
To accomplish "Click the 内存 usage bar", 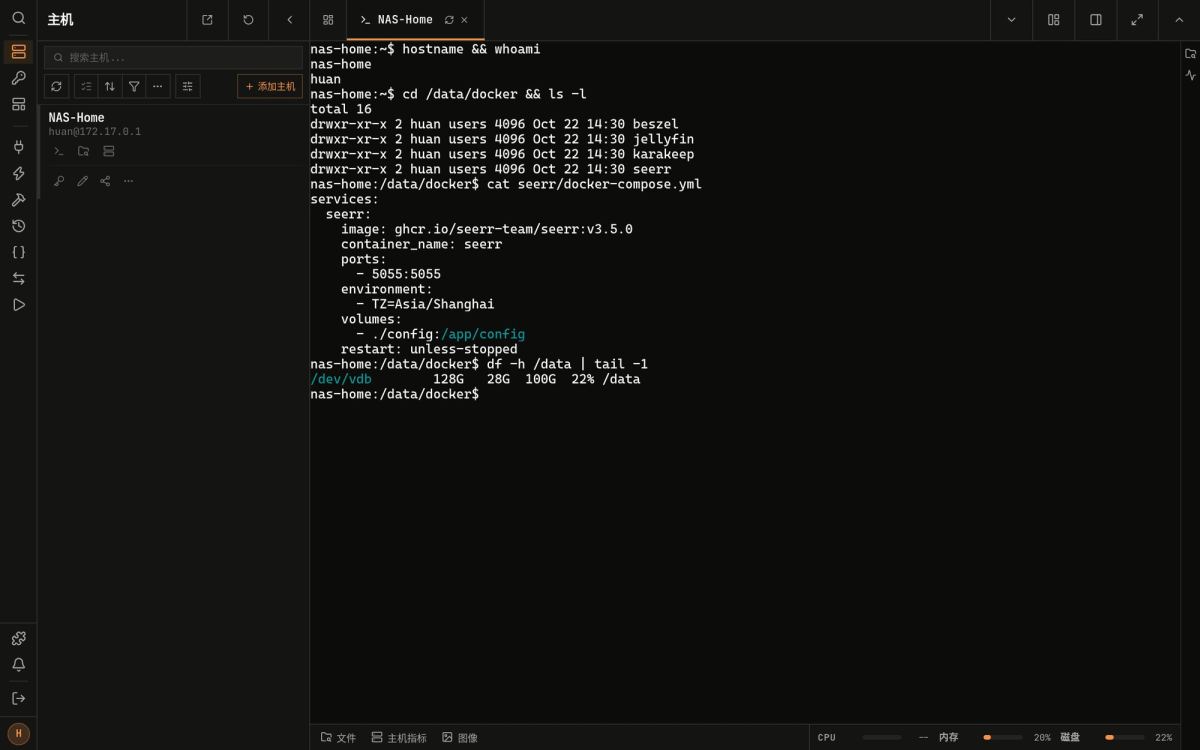I will [x=1003, y=738].
